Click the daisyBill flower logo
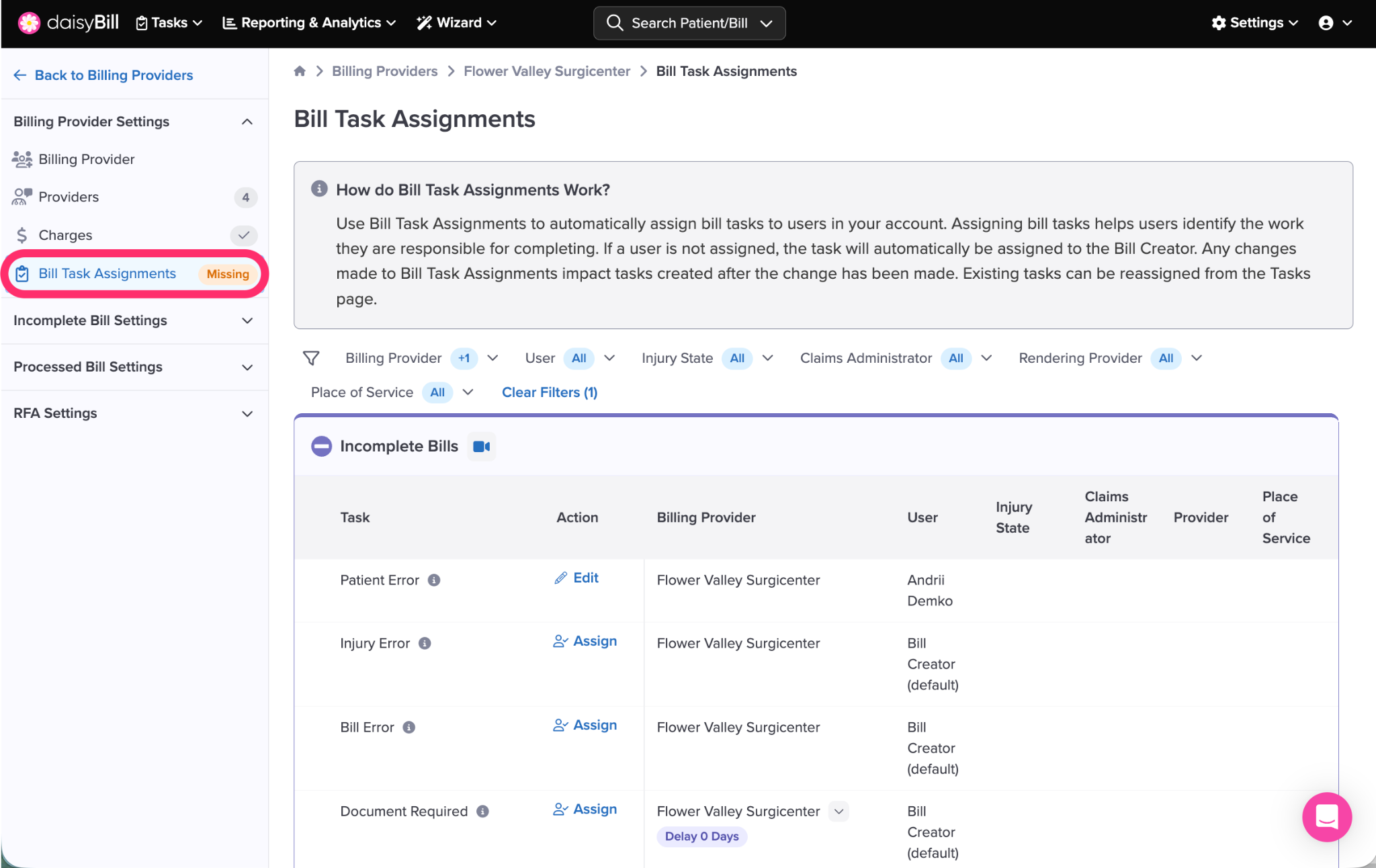Viewport: 1376px width, 868px height. point(29,23)
